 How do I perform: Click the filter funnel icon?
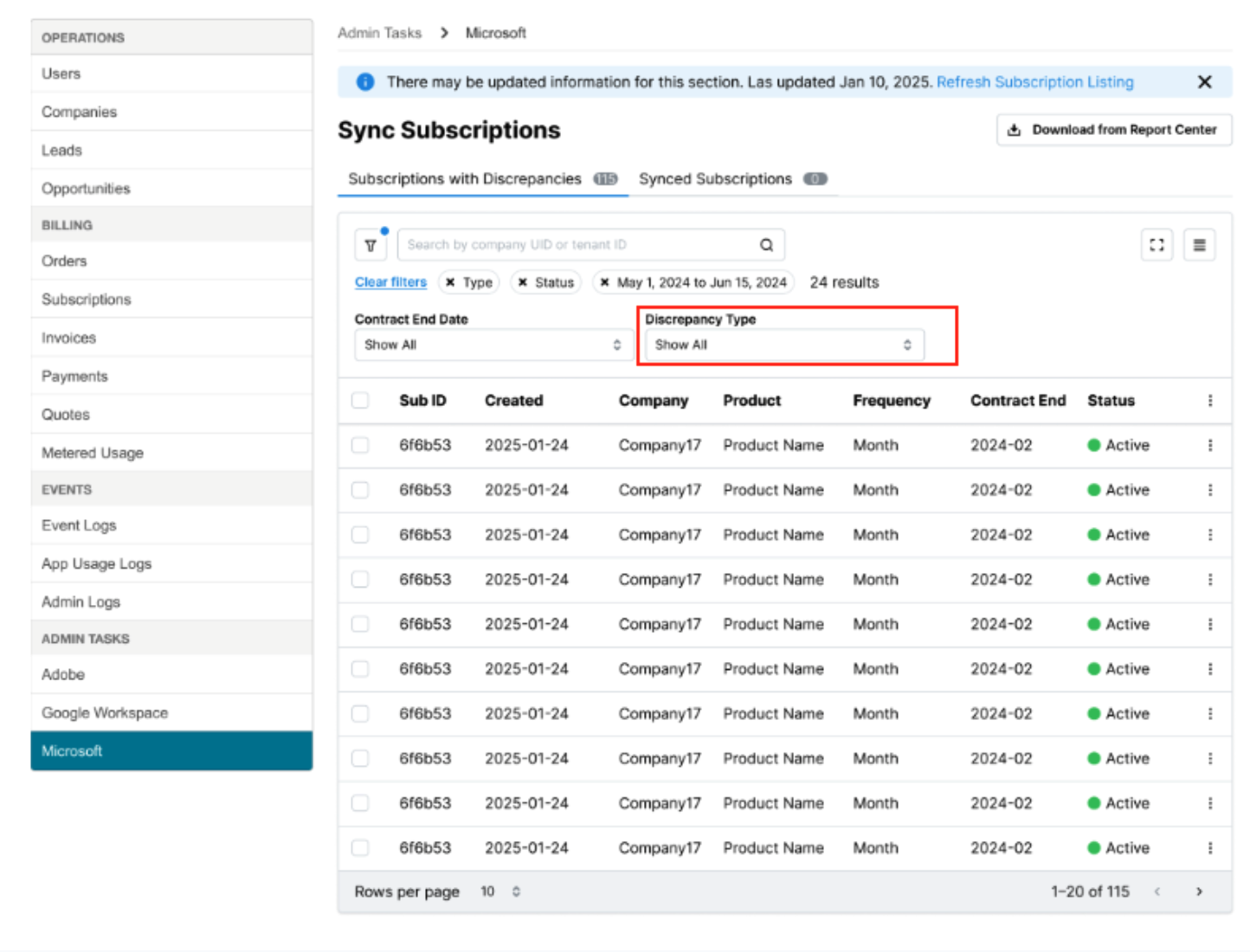pos(370,246)
